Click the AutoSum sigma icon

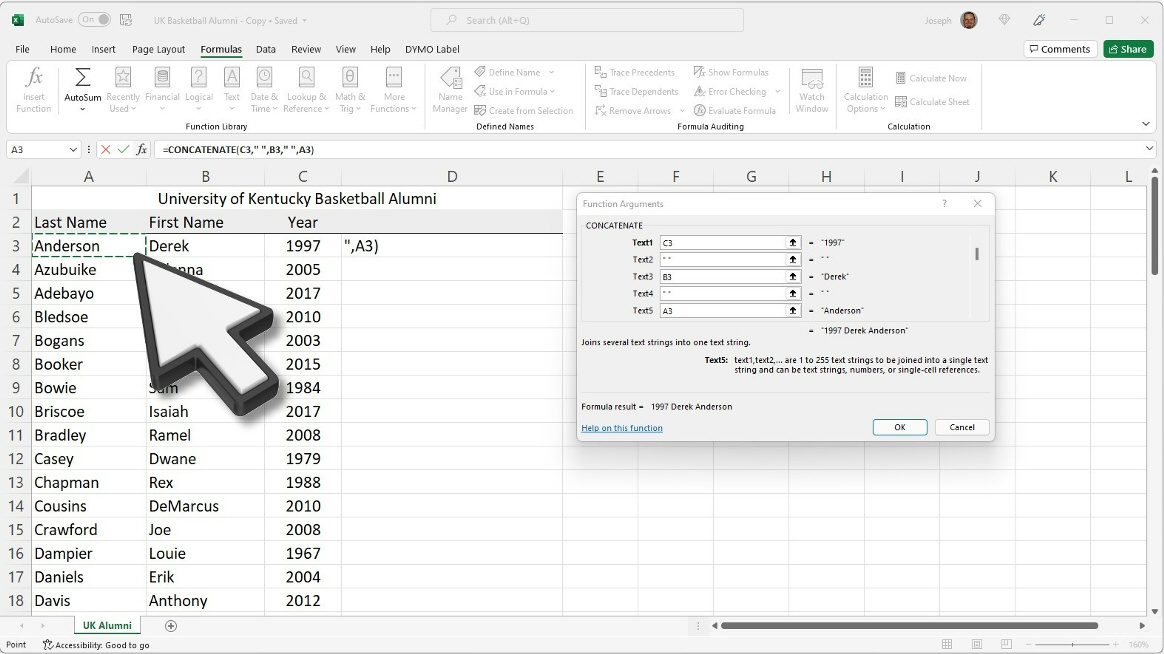click(x=82, y=76)
